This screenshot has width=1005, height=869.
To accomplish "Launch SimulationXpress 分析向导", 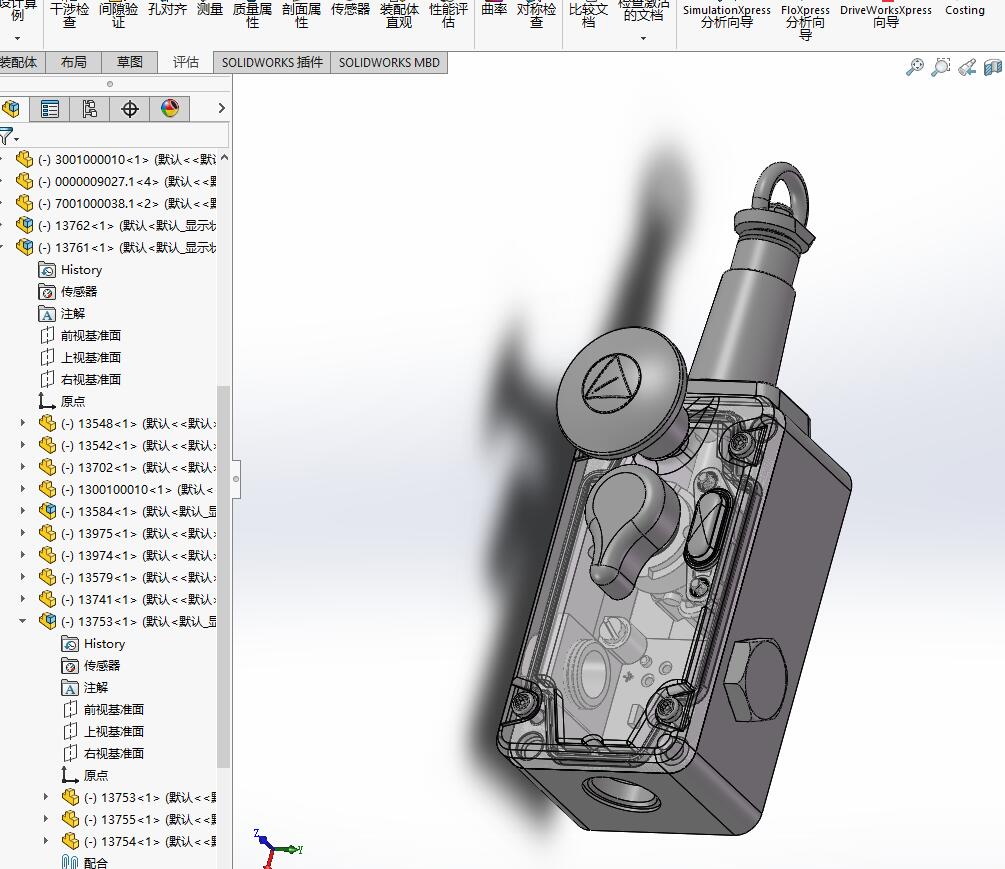I will point(727,16).
